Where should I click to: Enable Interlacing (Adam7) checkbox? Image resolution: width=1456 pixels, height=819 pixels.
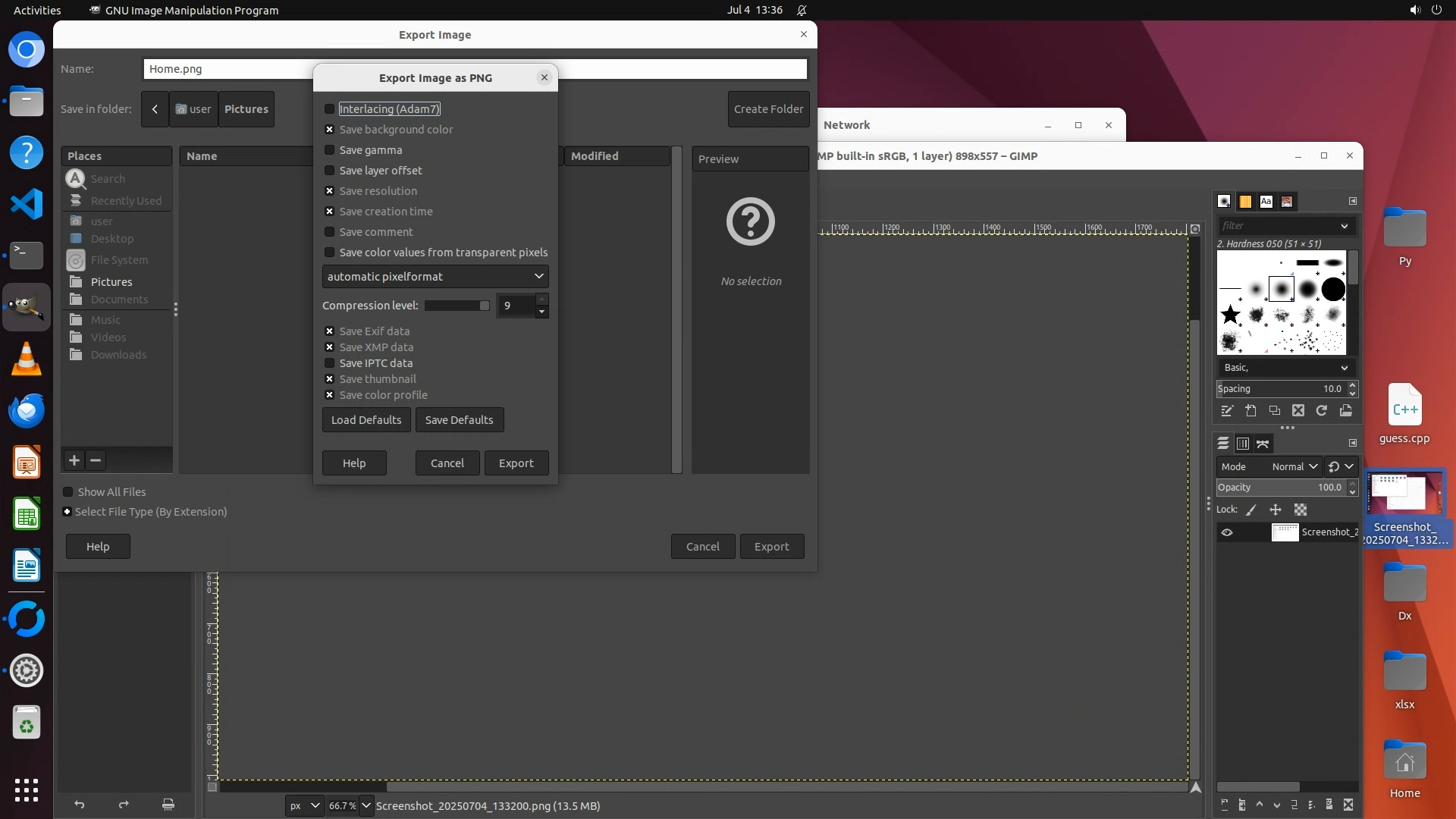(x=330, y=109)
